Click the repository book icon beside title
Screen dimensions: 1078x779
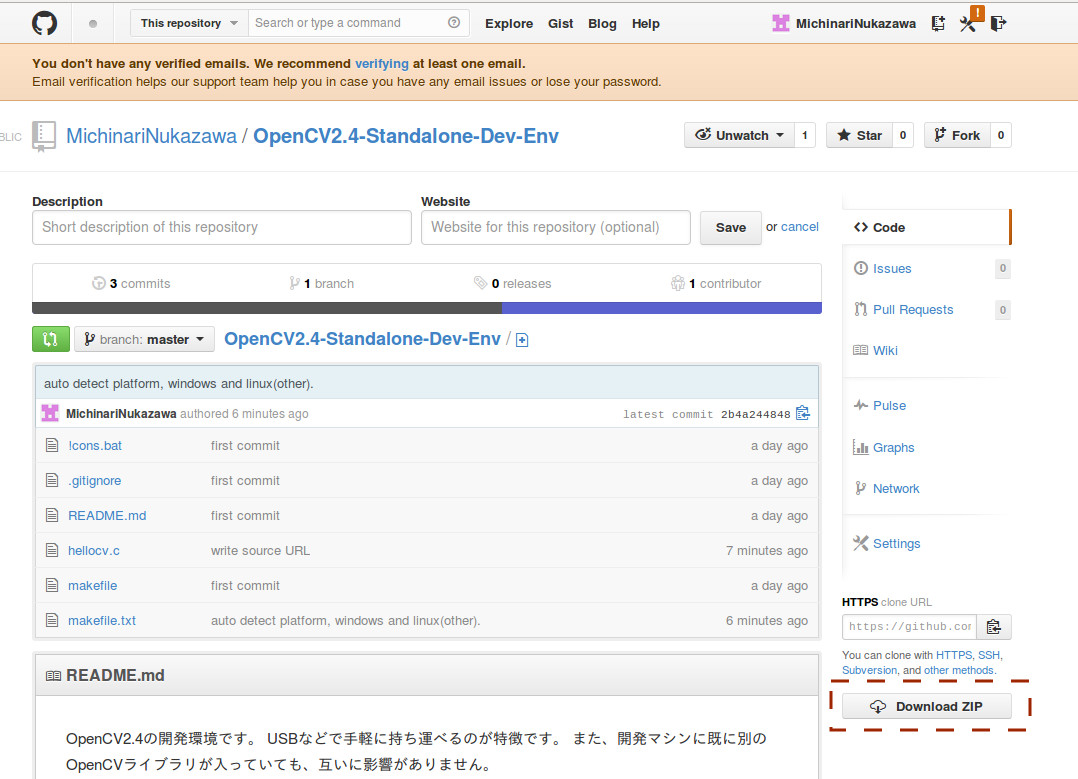(x=44, y=136)
